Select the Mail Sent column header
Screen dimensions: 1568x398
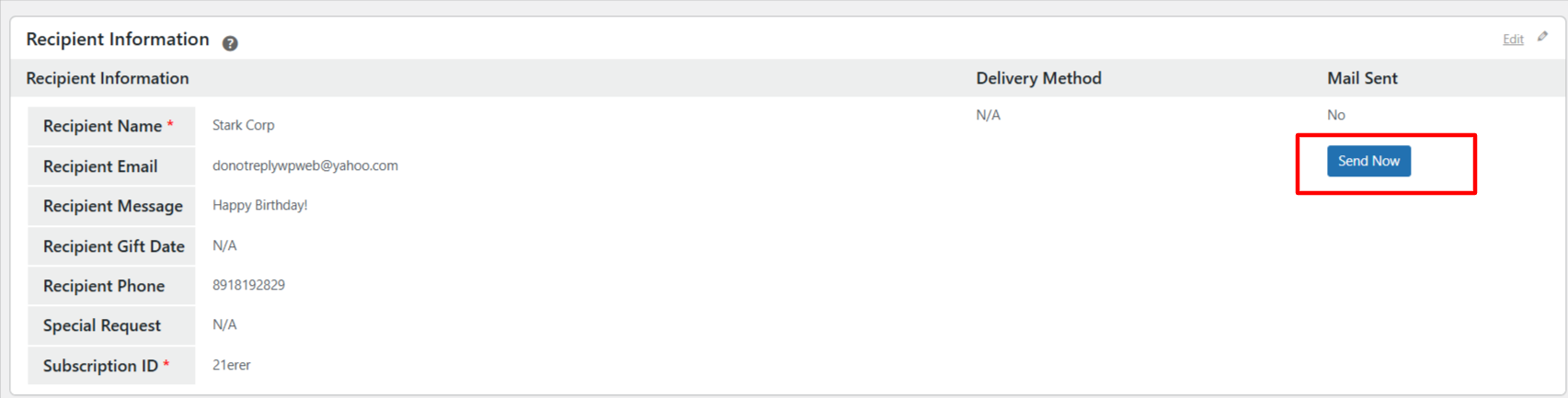click(1362, 78)
